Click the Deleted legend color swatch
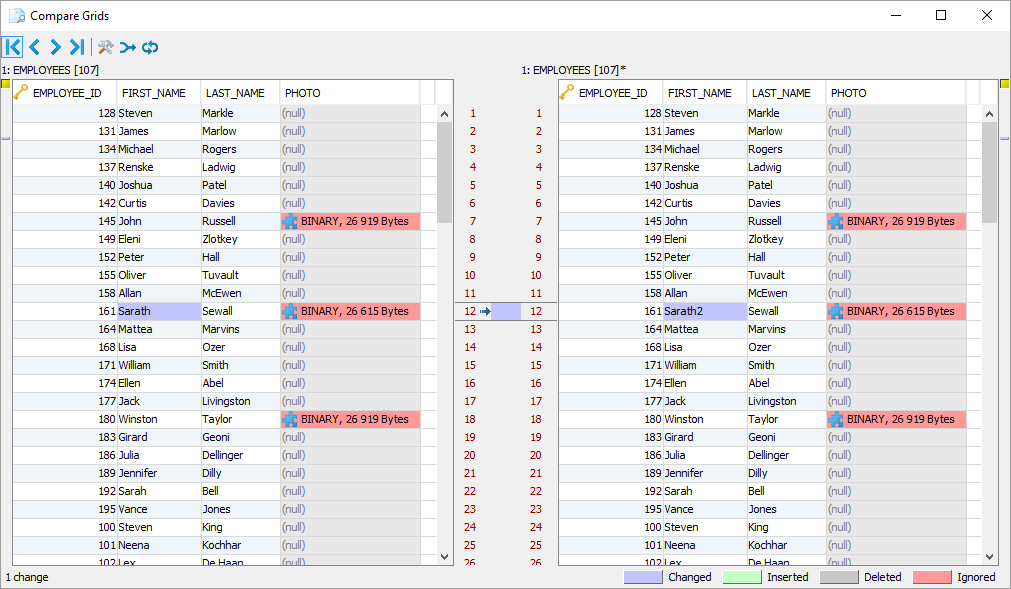Screen dimensions: 1011x589 point(839,577)
